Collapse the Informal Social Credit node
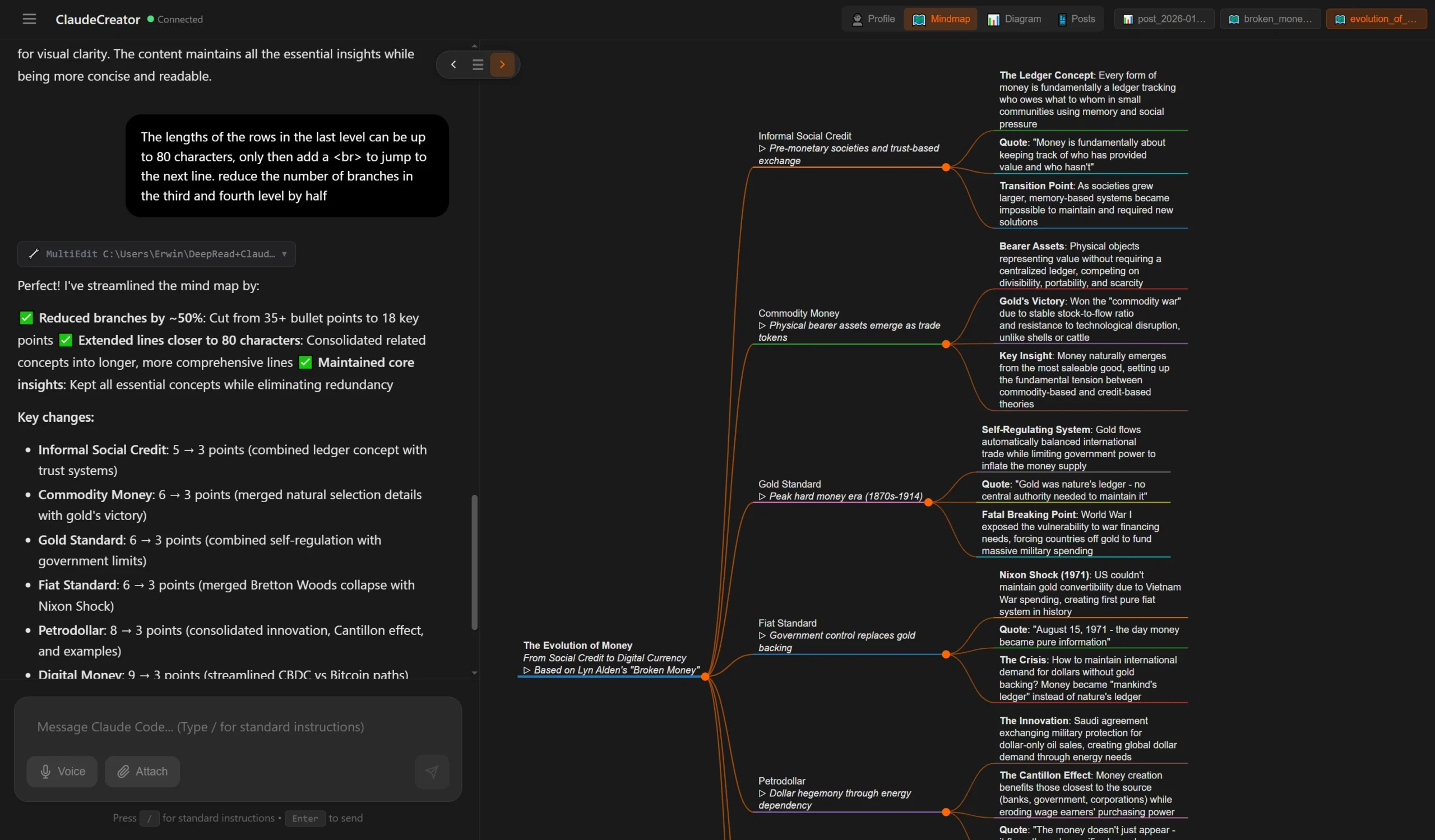The image size is (1435, 840). [946, 168]
